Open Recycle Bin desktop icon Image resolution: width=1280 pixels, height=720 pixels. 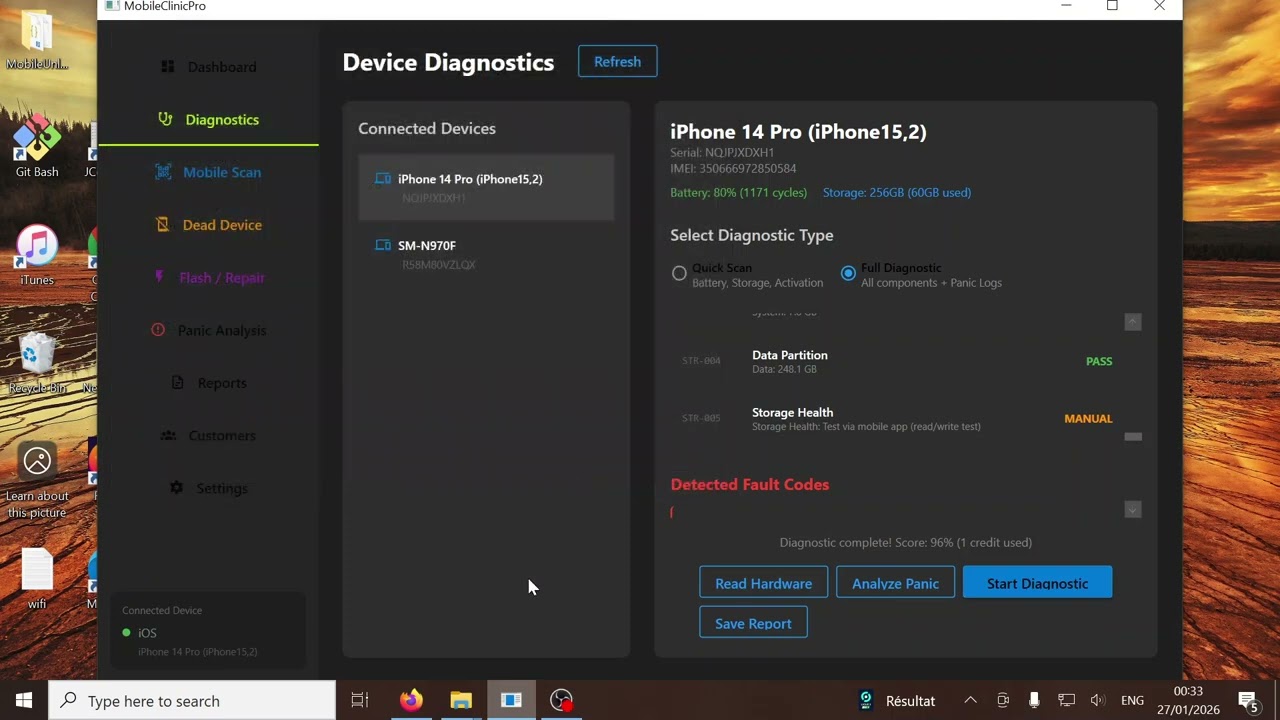click(x=37, y=364)
